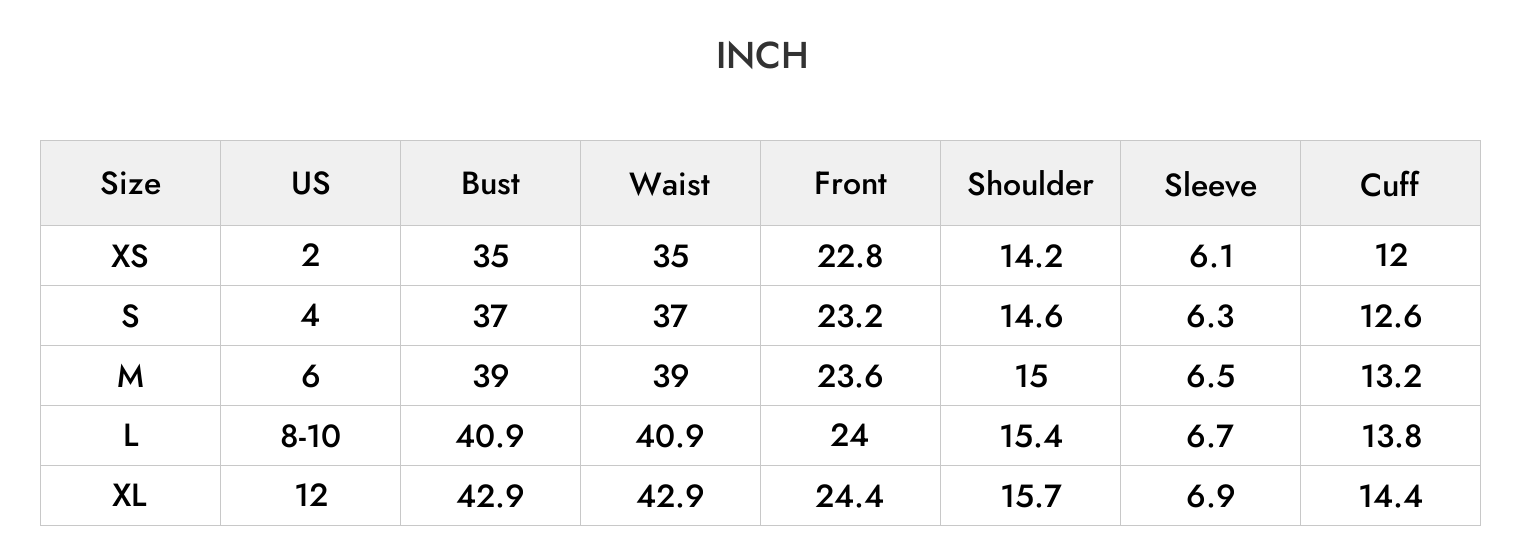
Task: Click the Cuff column header
Action: [1390, 184]
